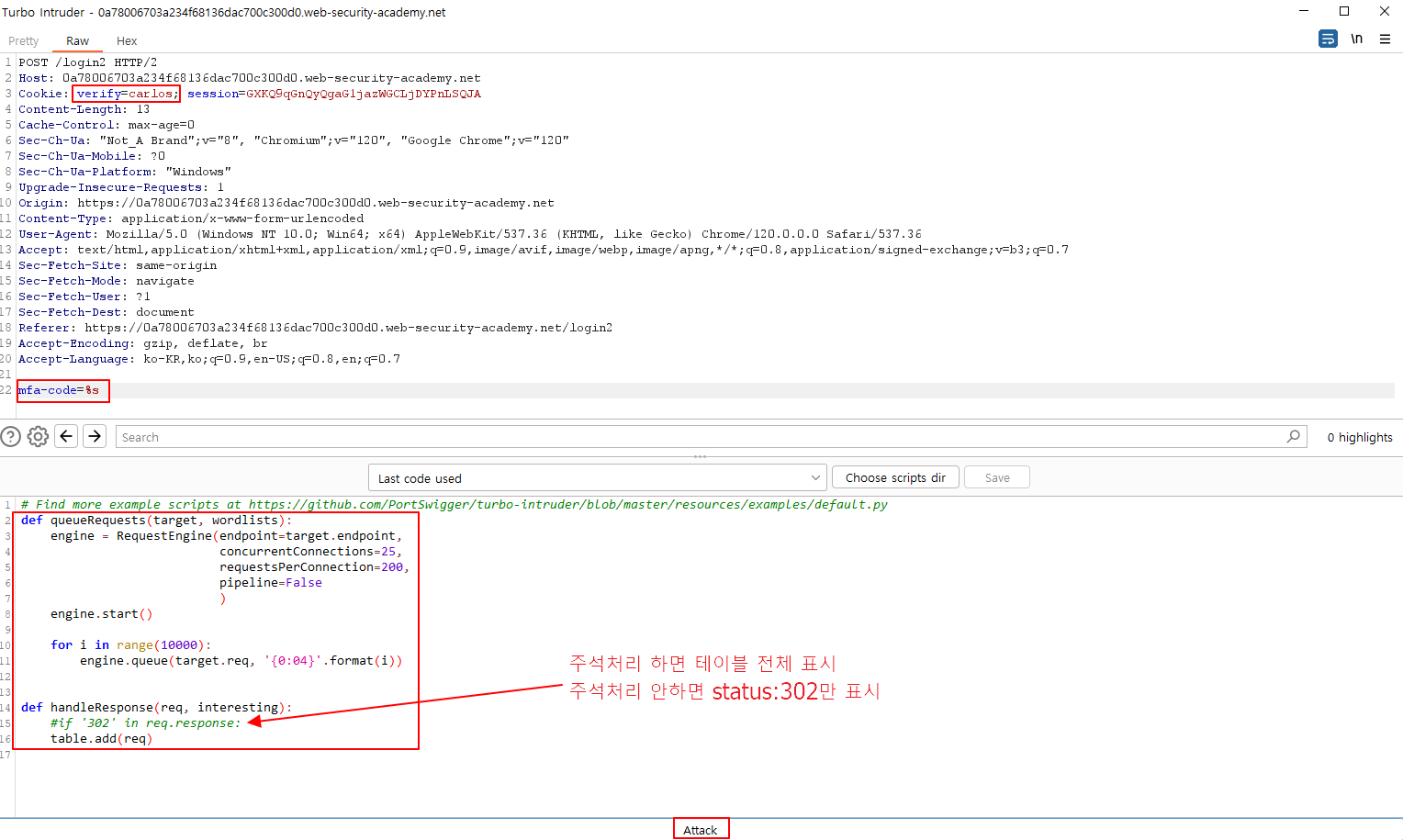The height and width of the screenshot is (840, 1403).
Task: Expand the Last code used dropdown
Action: [x=598, y=478]
